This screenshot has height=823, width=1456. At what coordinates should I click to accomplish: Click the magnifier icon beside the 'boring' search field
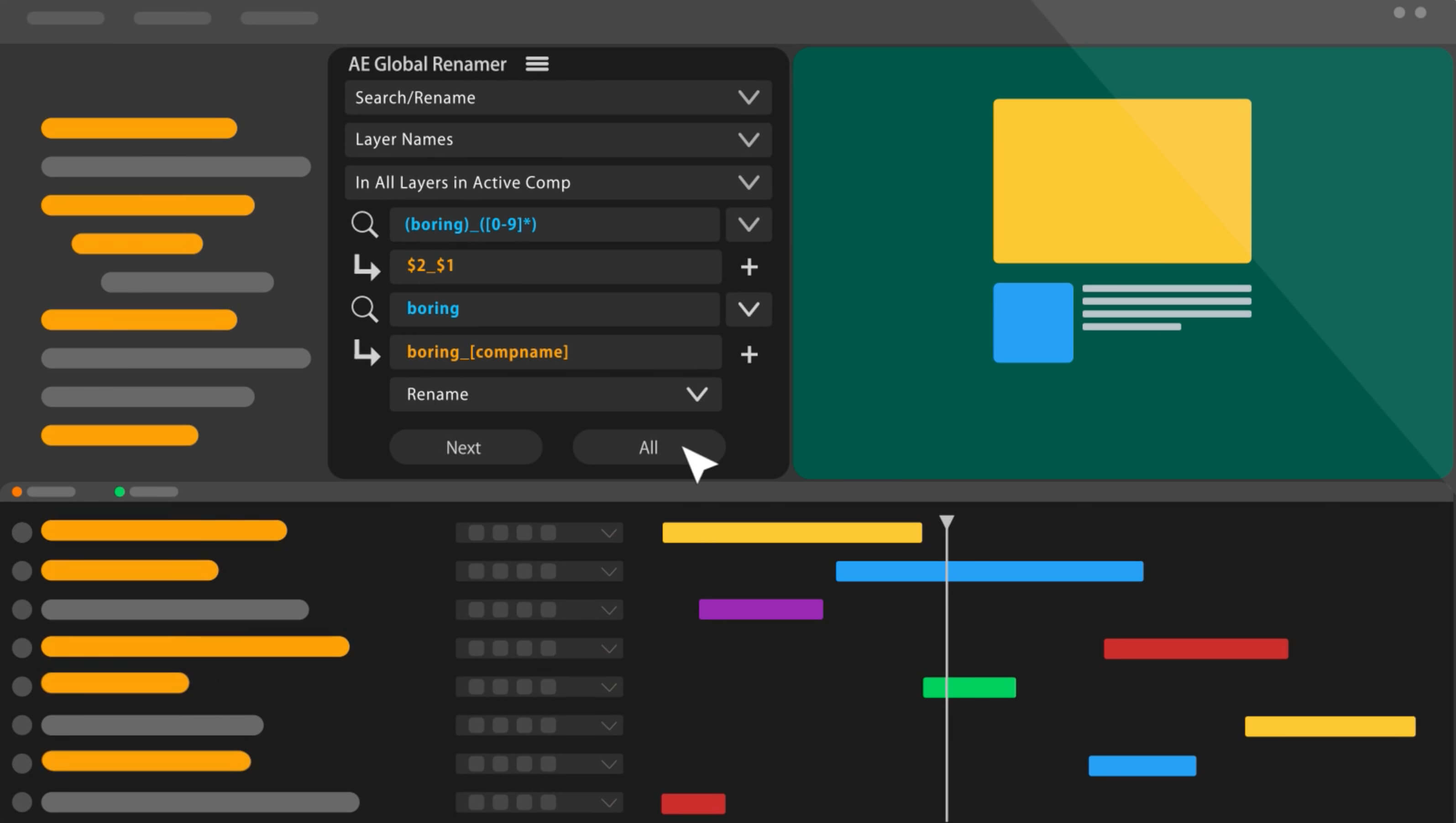point(364,309)
